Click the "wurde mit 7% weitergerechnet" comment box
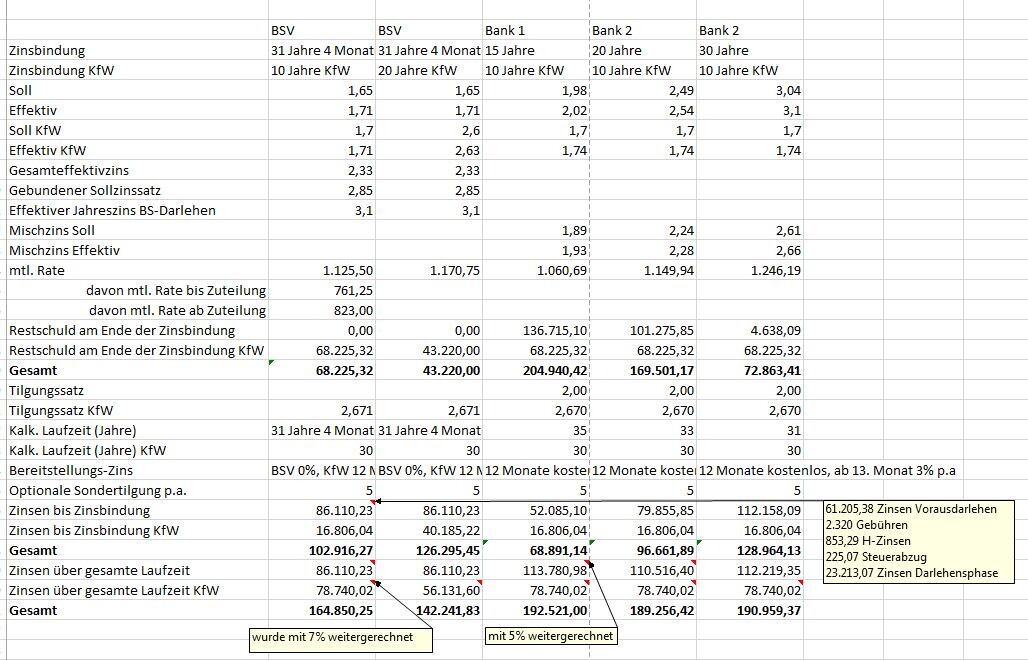This screenshot has width=1028, height=660. pyautogui.click(x=341, y=639)
